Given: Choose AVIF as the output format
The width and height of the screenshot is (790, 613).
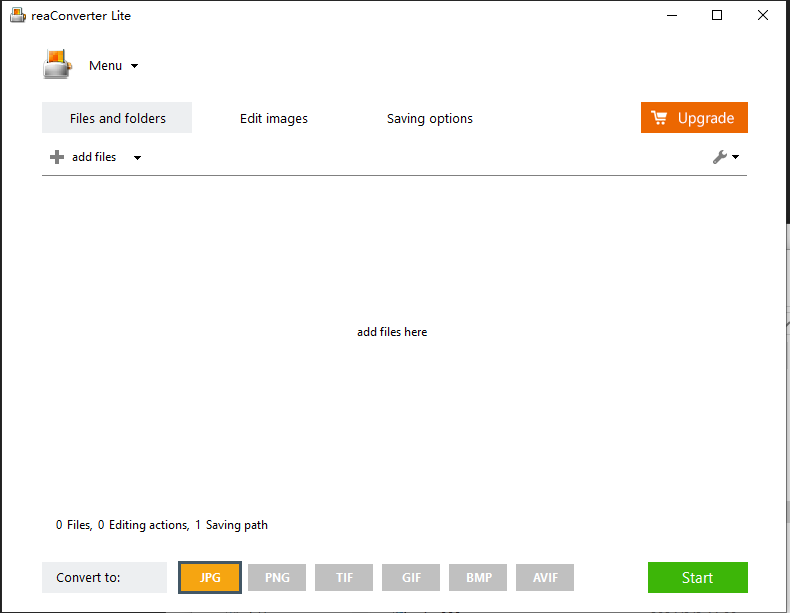Looking at the screenshot, I should (545, 577).
